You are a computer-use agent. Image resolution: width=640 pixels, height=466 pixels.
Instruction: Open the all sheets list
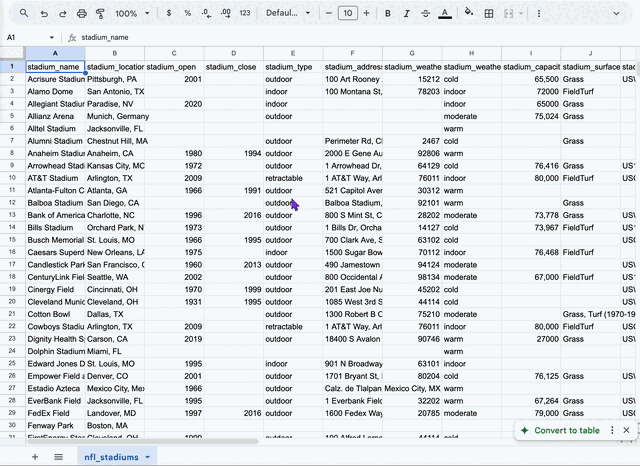[58, 457]
